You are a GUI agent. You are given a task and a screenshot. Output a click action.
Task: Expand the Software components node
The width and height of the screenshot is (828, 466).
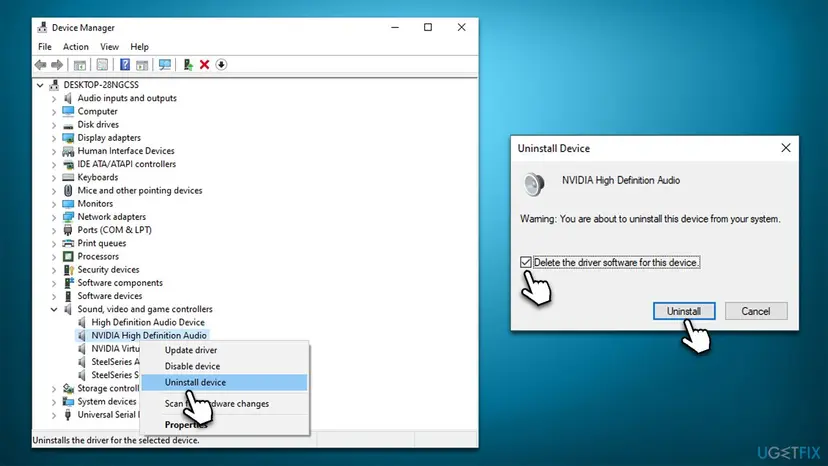click(54, 283)
